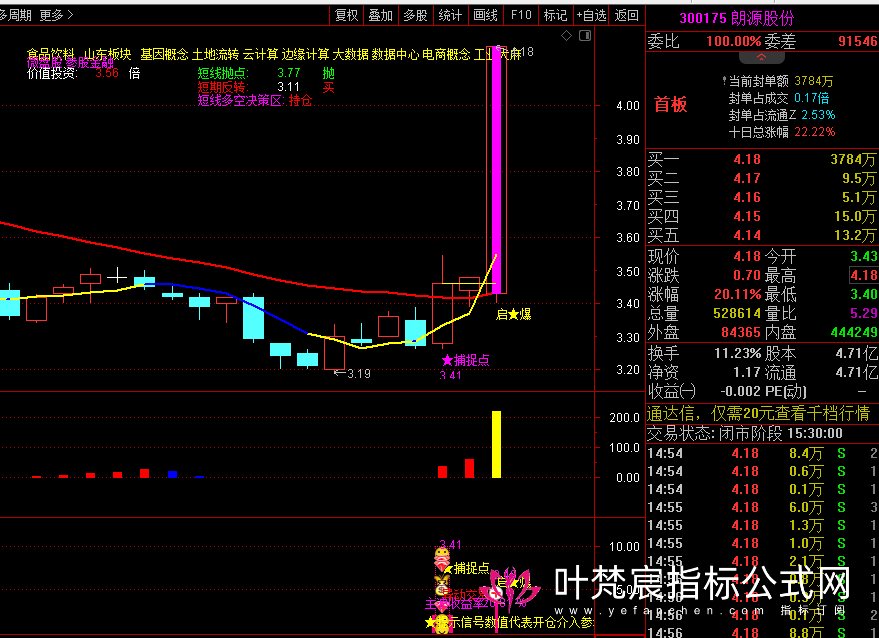This screenshot has height=638, width=879.
Task: Click the 涨幅 value 20.11%
Action: coord(737,294)
